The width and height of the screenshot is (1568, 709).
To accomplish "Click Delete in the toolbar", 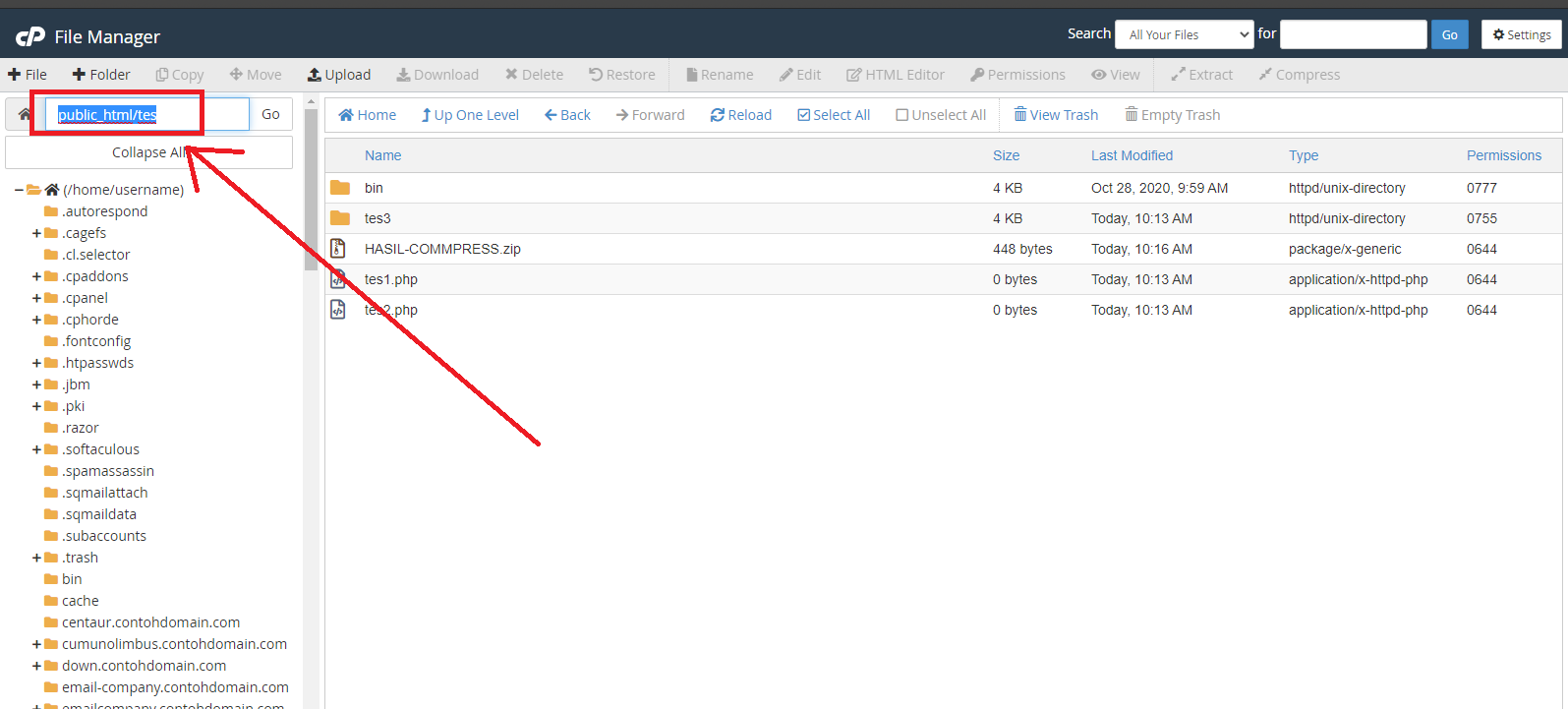I will (535, 75).
